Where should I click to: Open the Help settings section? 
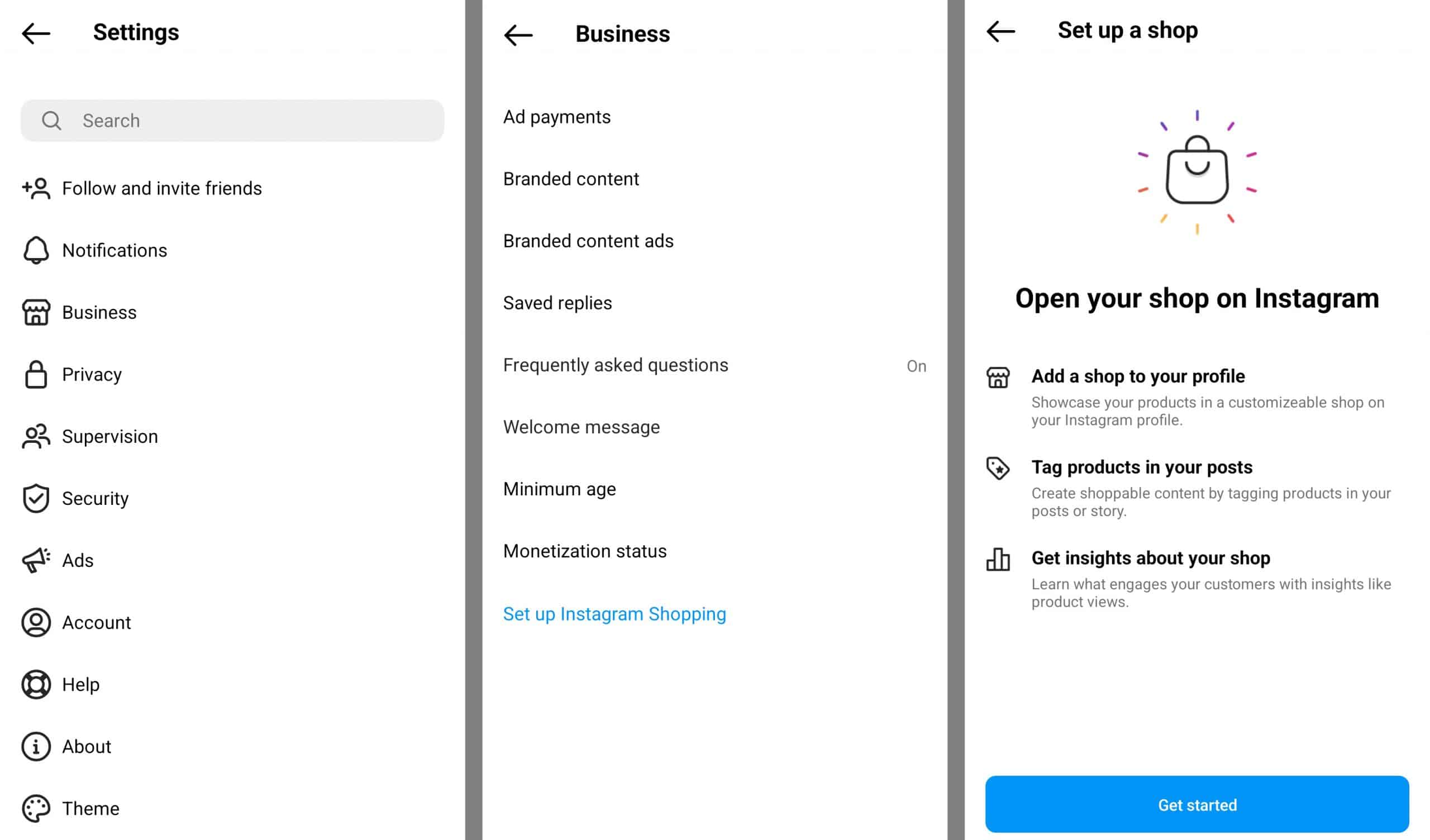point(80,684)
